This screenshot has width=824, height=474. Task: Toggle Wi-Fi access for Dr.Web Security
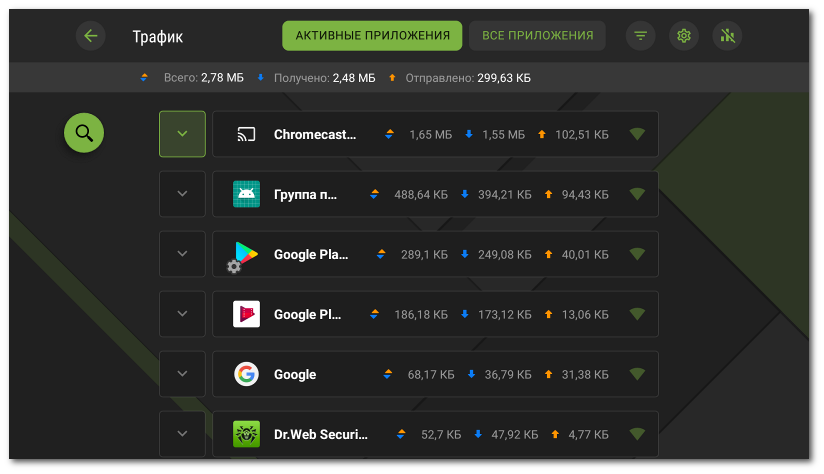637,435
